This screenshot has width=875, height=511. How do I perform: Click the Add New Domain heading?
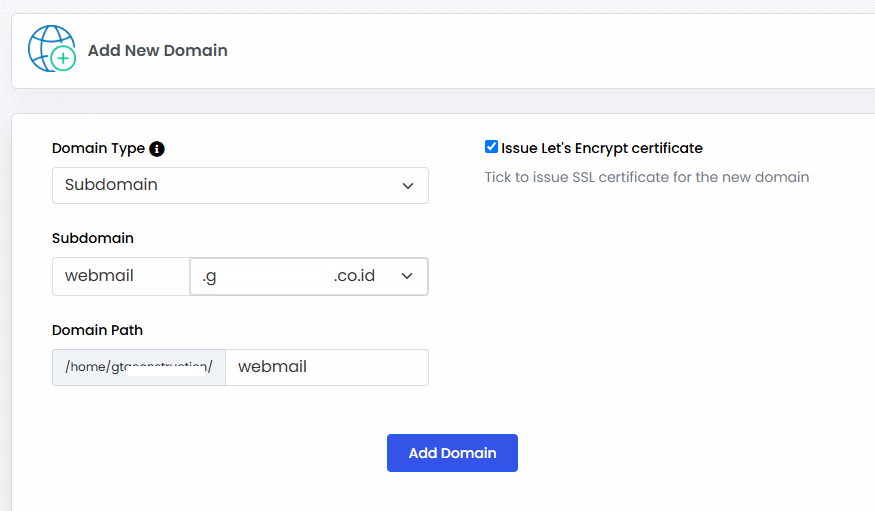157,50
